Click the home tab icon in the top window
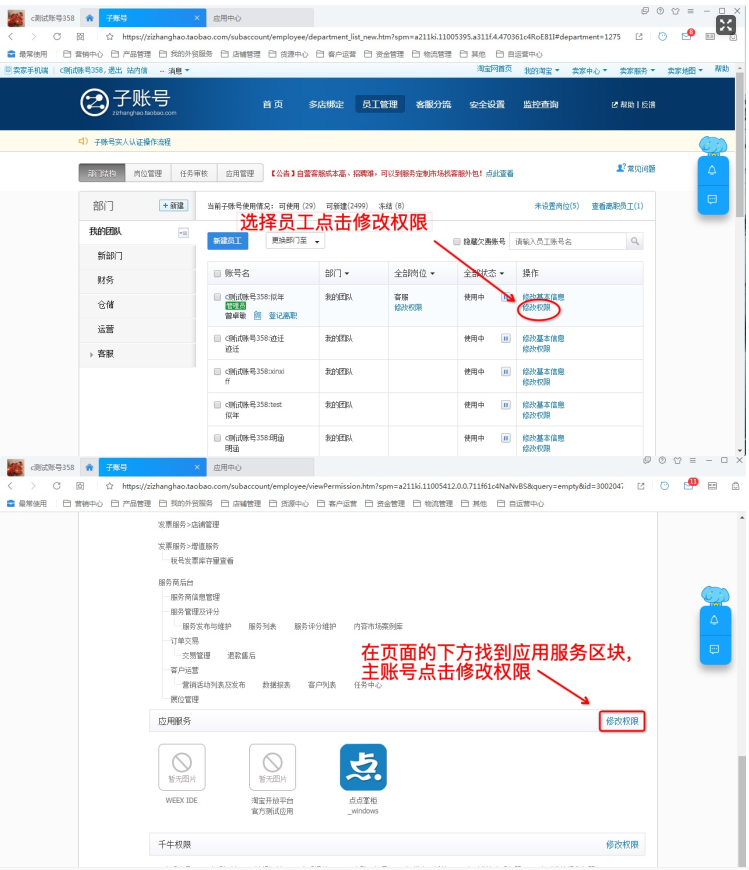This screenshot has height=870, width=749. pyautogui.click(x=89, y=18)
